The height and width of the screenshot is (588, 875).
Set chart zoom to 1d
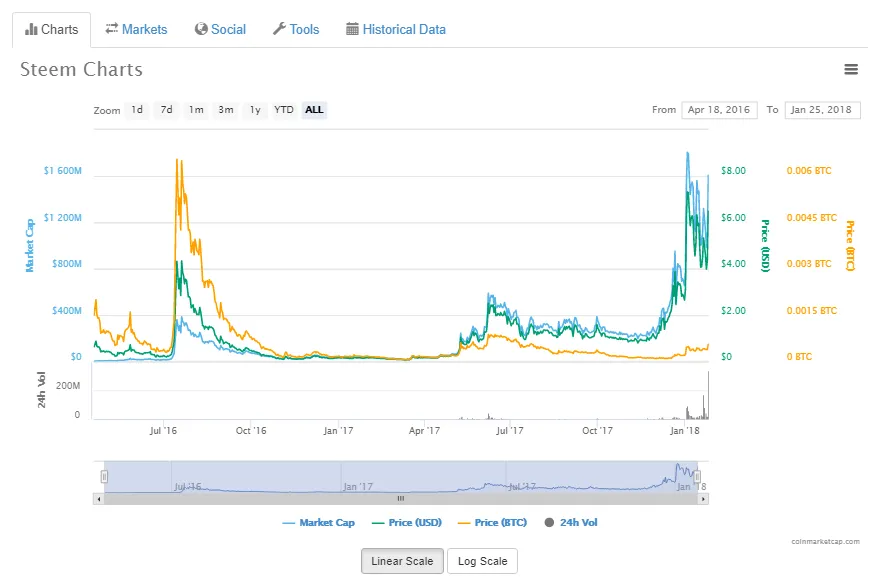137,110
